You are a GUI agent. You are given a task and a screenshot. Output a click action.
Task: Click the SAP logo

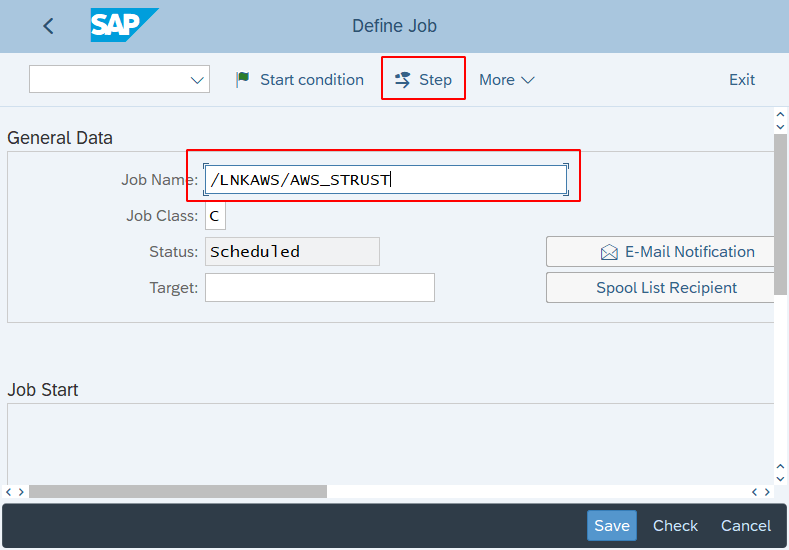[124, 25]
